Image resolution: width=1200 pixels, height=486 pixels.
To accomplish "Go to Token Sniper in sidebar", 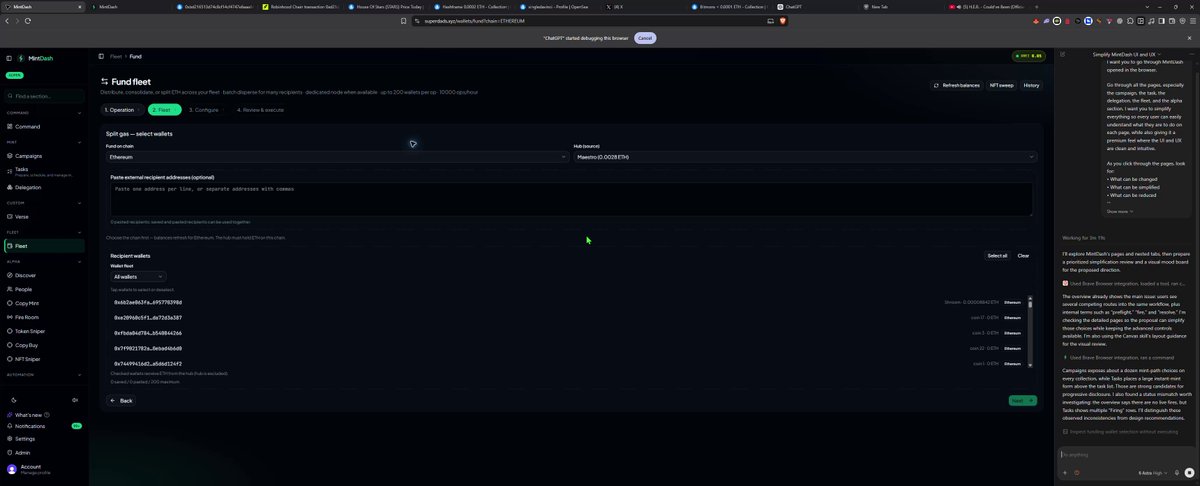I will 31,330.
